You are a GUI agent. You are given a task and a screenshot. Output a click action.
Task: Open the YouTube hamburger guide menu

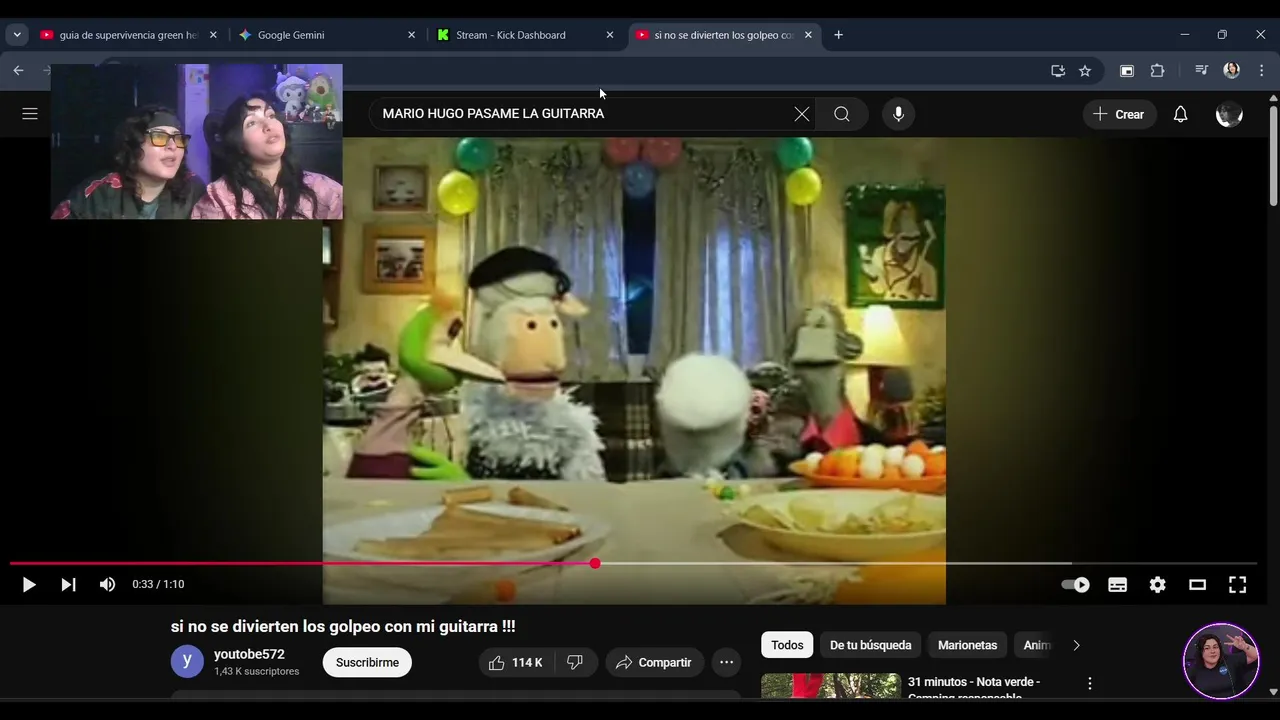[x=30, y=114]
